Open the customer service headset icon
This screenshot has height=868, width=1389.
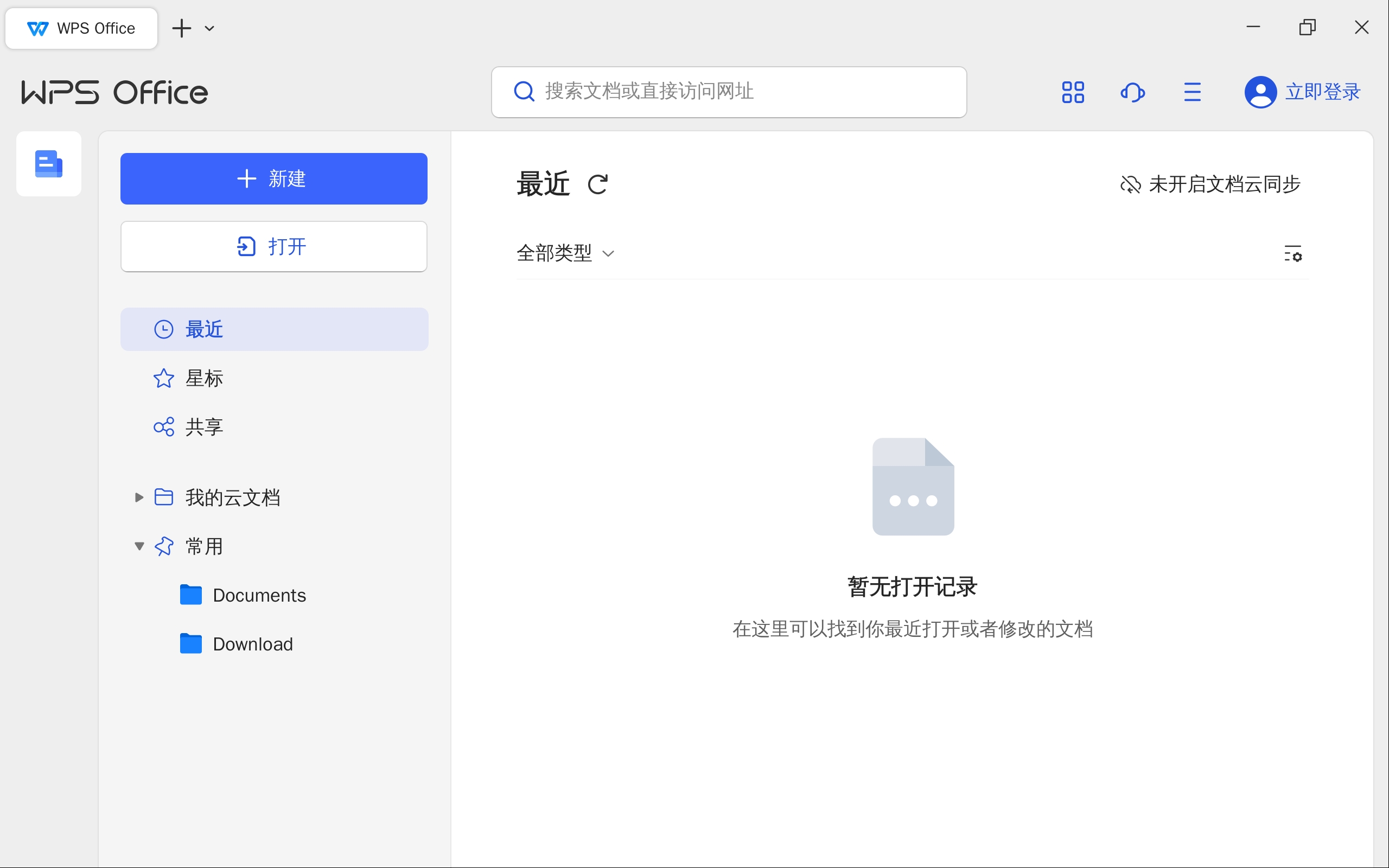click(1132, 92)
